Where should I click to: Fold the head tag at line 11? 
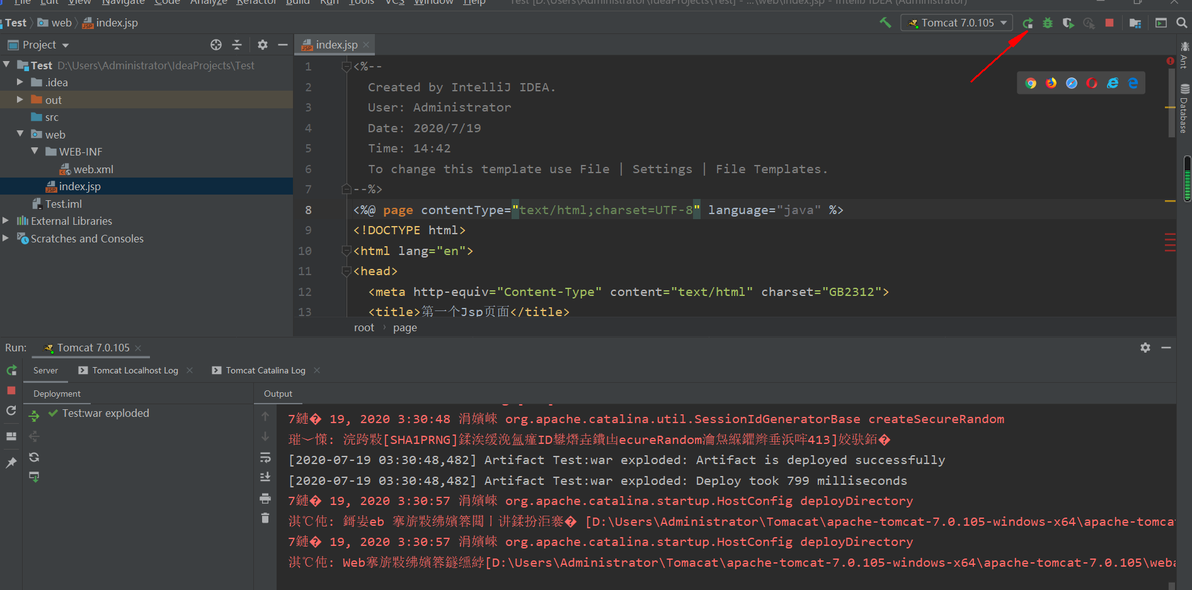tap(347, 271)
